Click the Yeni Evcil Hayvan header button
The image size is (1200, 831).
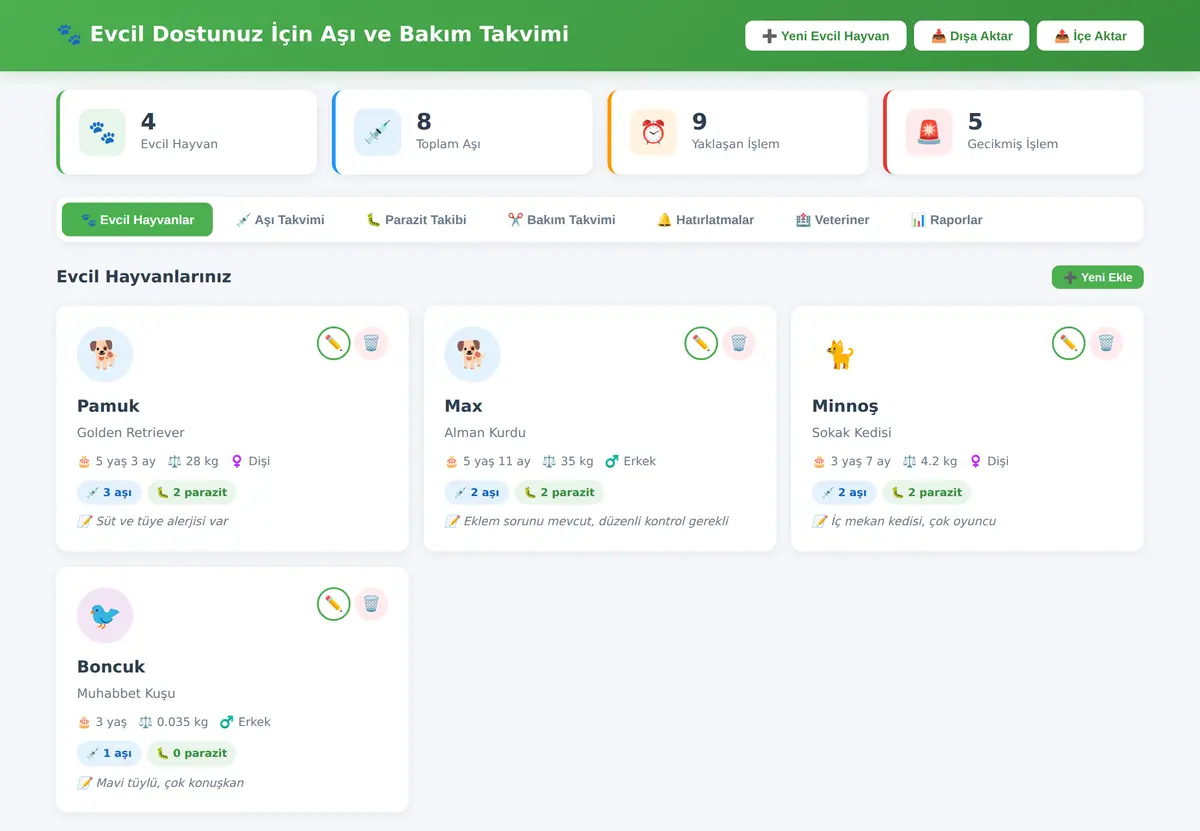[826, 36]
